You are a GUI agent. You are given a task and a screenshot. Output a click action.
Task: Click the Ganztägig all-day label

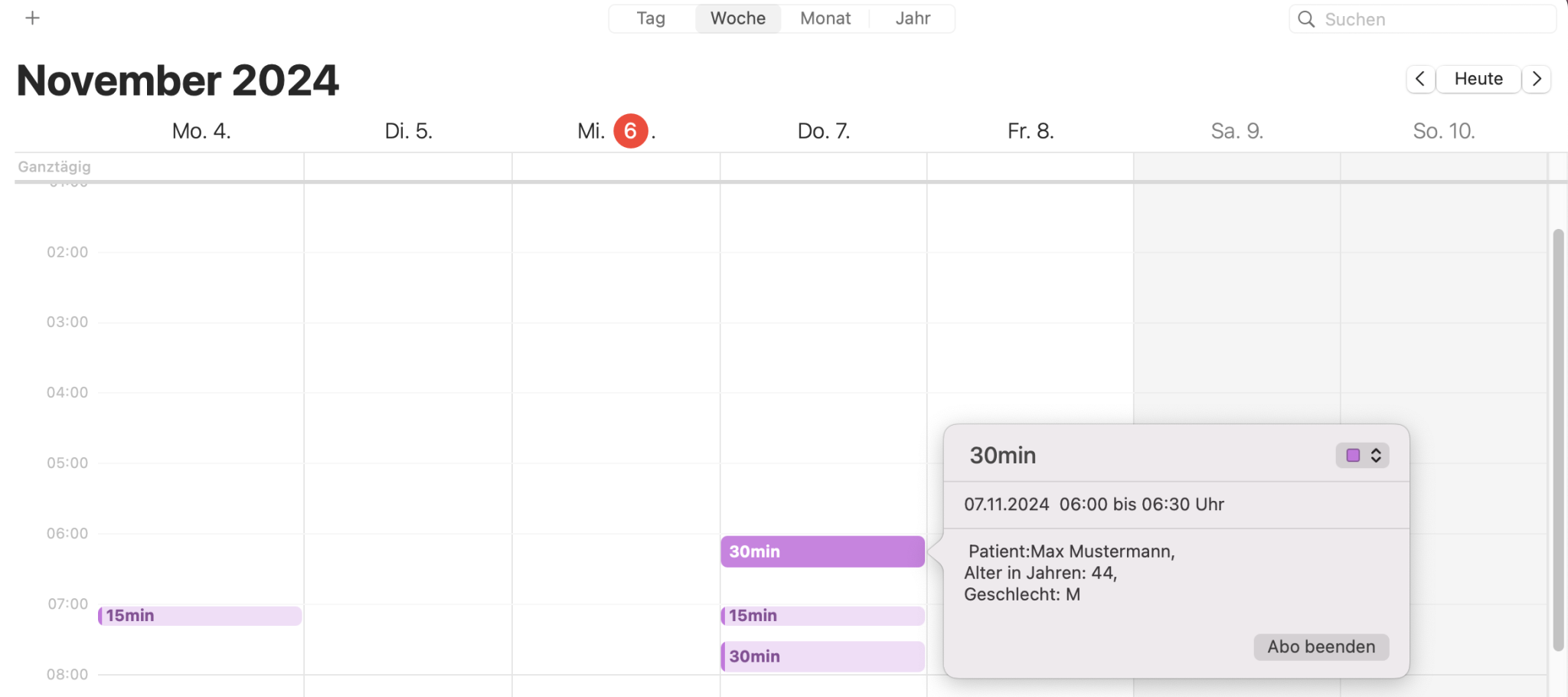54,166
